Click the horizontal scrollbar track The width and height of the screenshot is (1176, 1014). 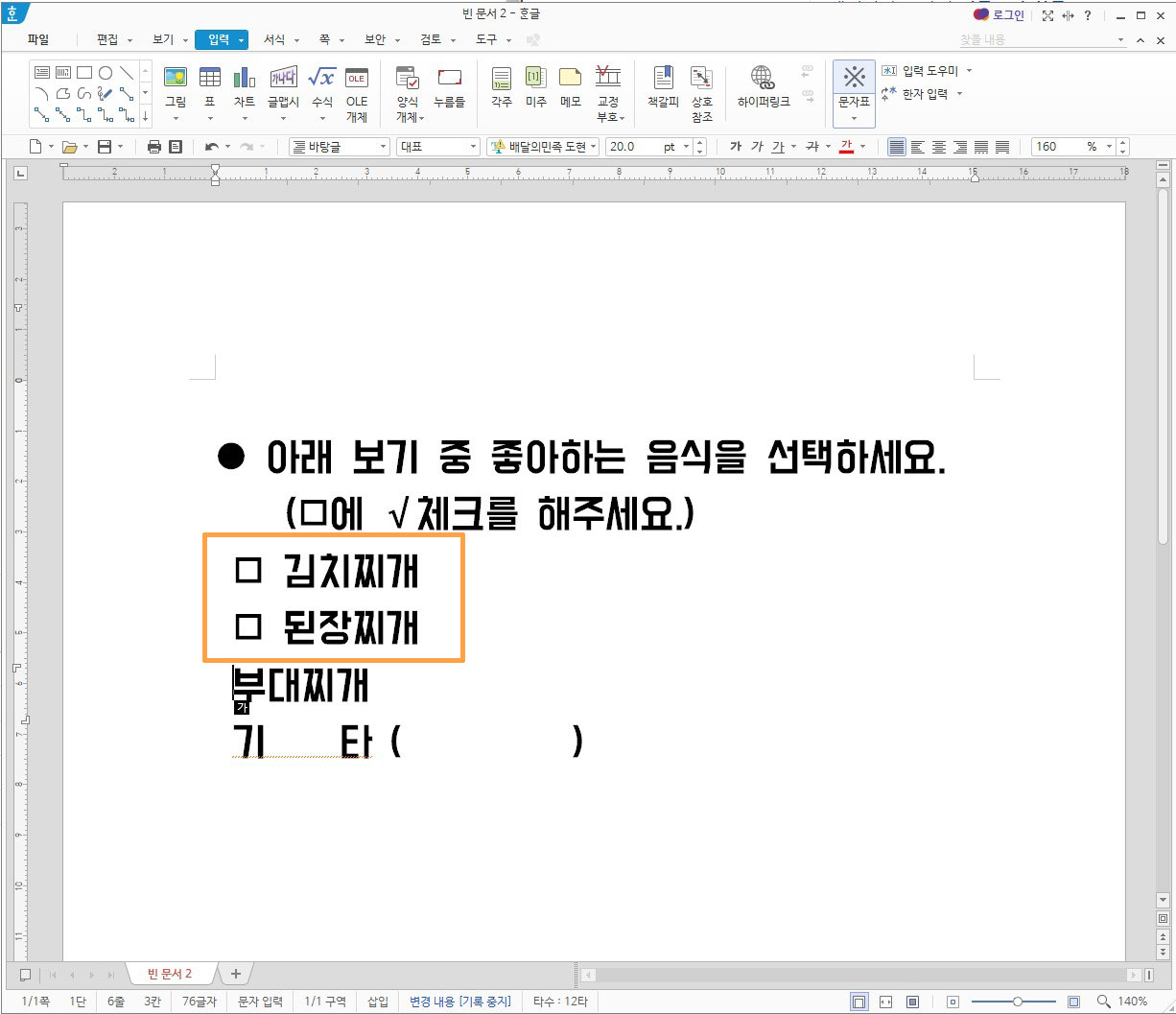(x=863, y=975)
